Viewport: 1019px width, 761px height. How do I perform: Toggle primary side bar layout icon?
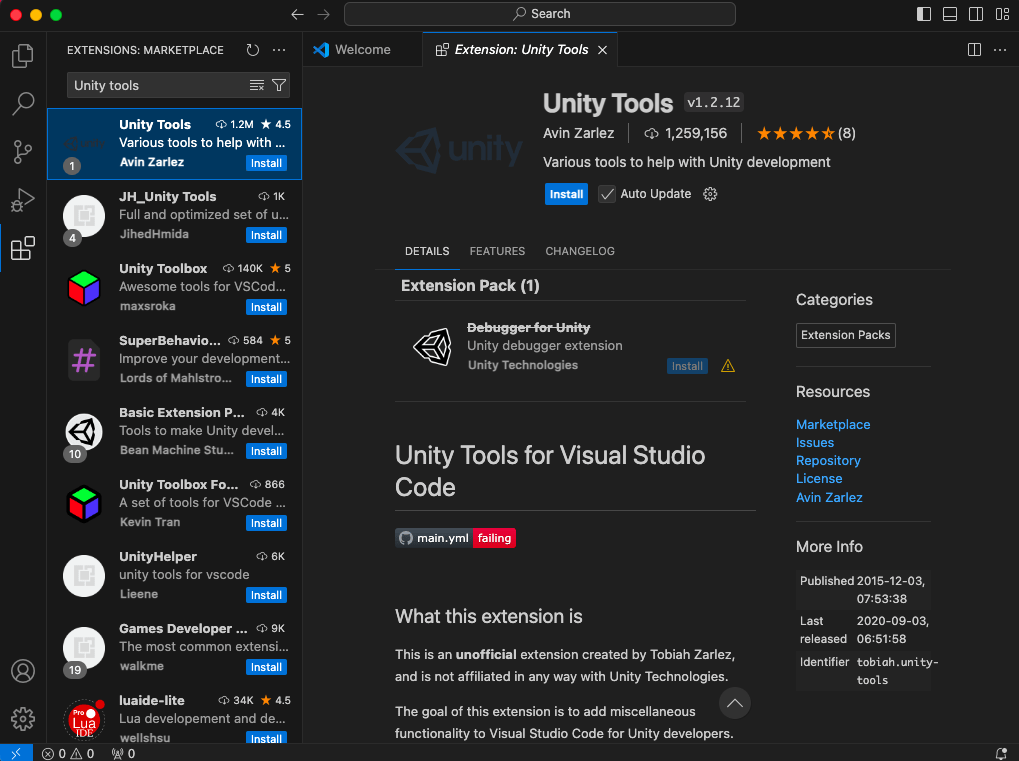tap(923, 14)
